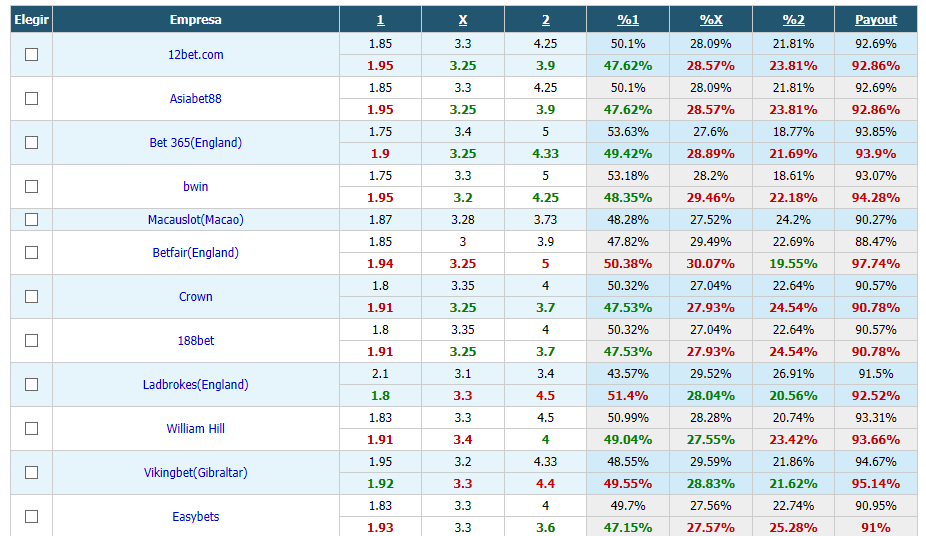Open the Betfair(England) link
The image size is (926, 536).
tap(195, 253)
